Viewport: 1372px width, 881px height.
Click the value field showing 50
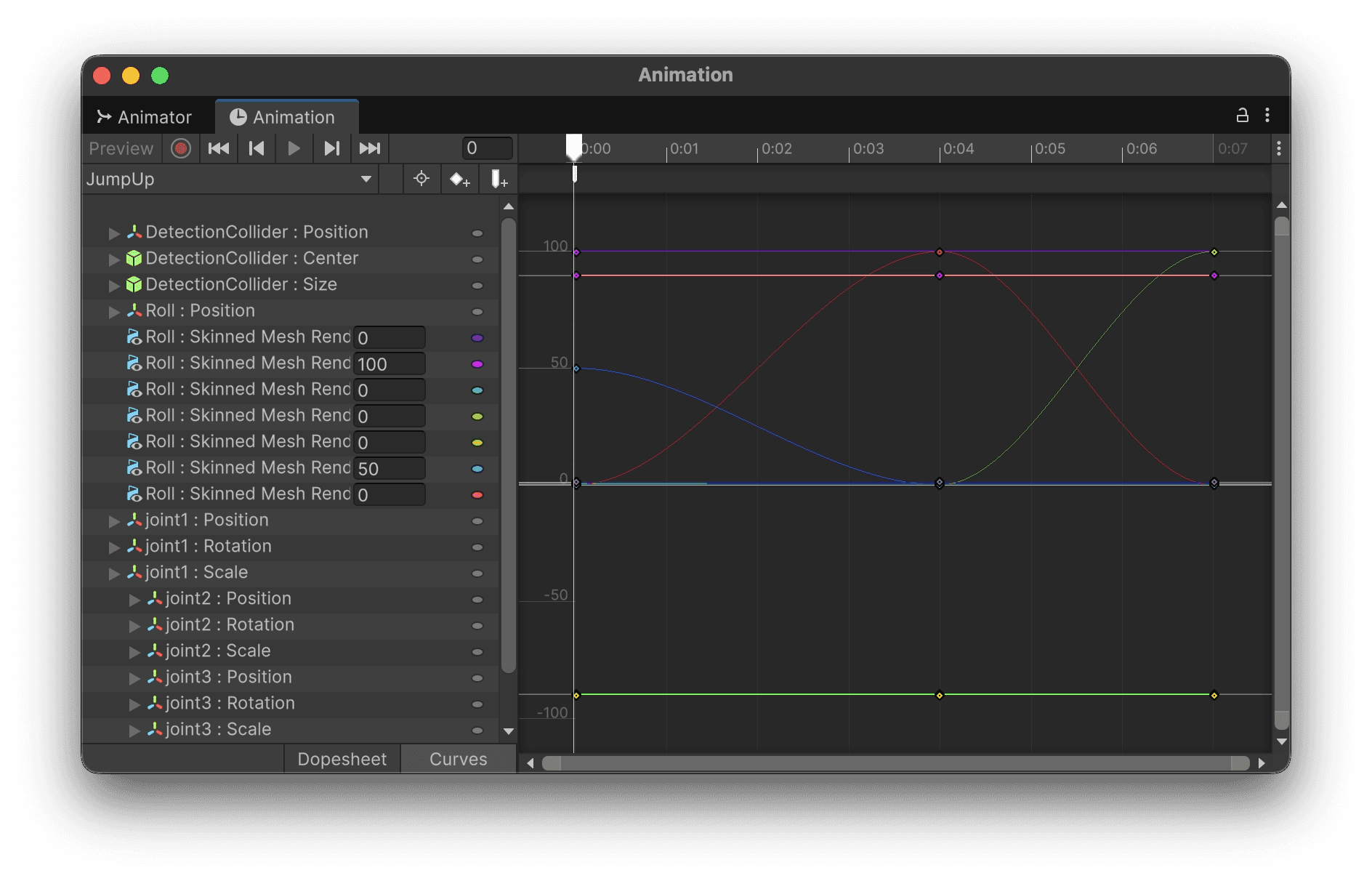tap(390, 468)
